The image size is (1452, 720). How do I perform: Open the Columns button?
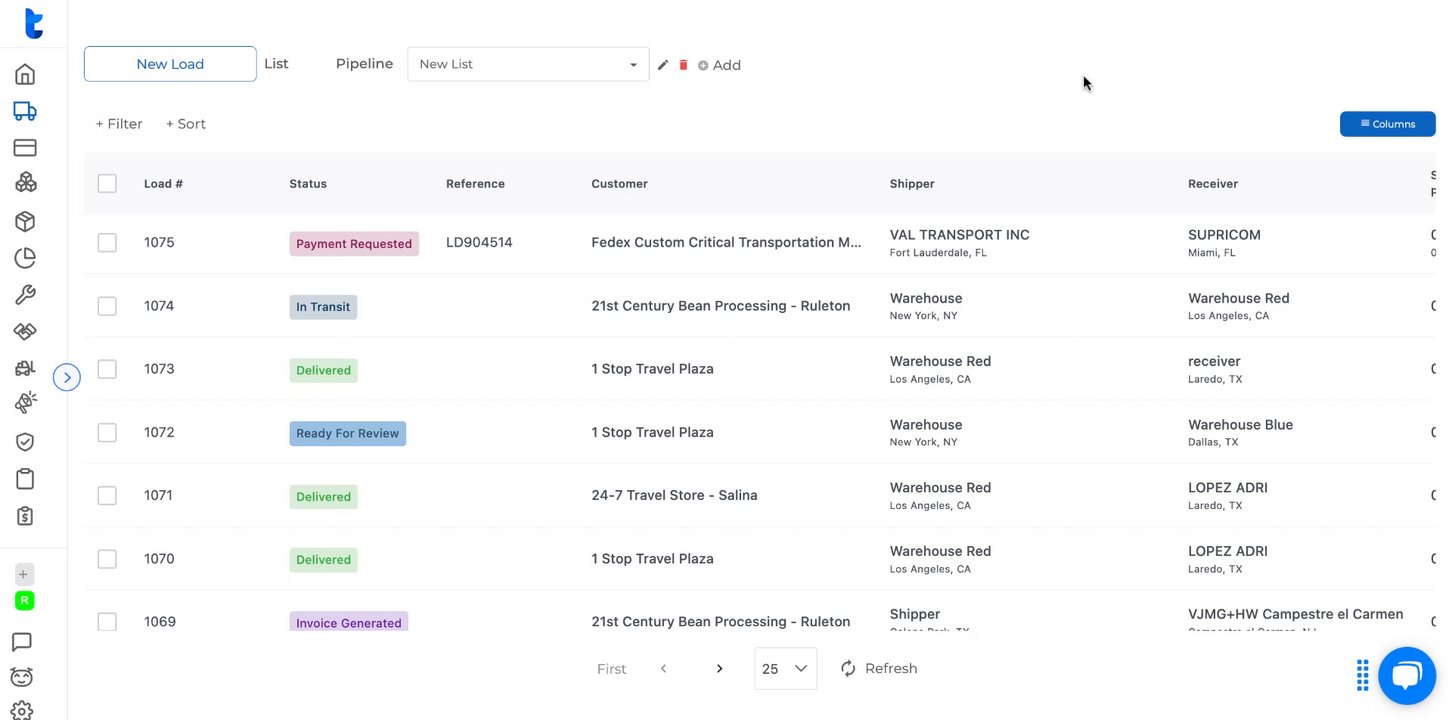(1387, 124)
